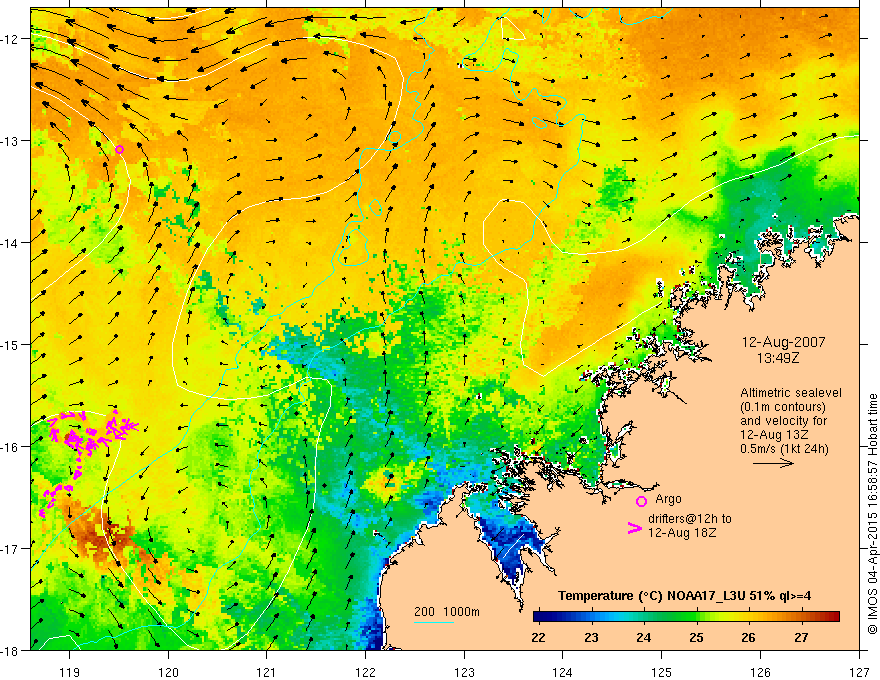Image resolution: width=880 pixels, height=680 pixels.
Task: Click longitude axis label '124'
Action: [x=562, y=672]
